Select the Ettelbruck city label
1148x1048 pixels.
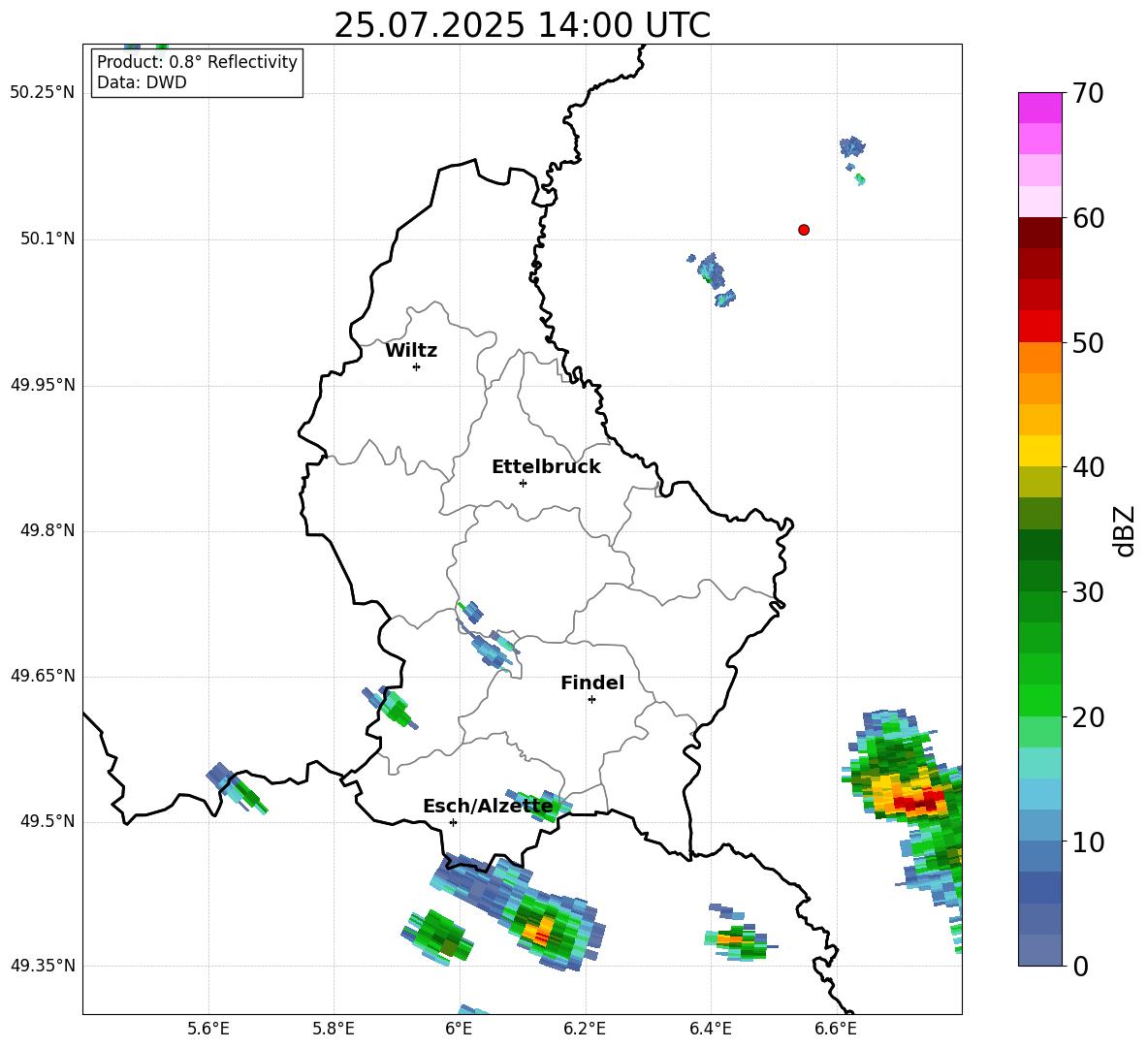pos(546,467)
